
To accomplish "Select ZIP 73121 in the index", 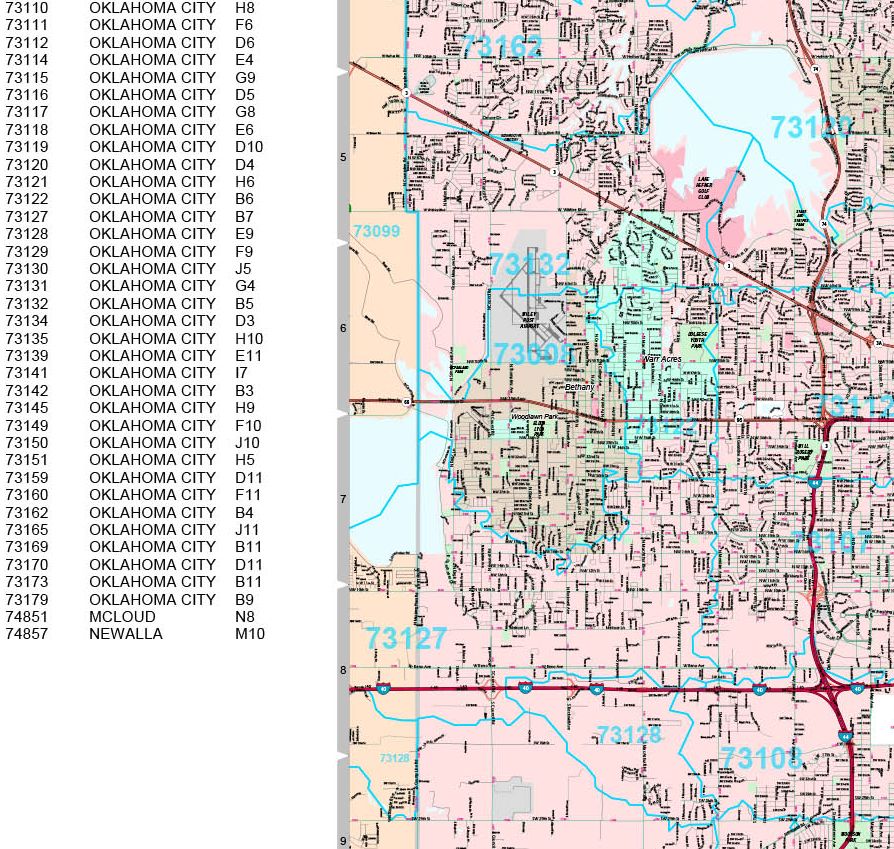I will pos(27,181).
